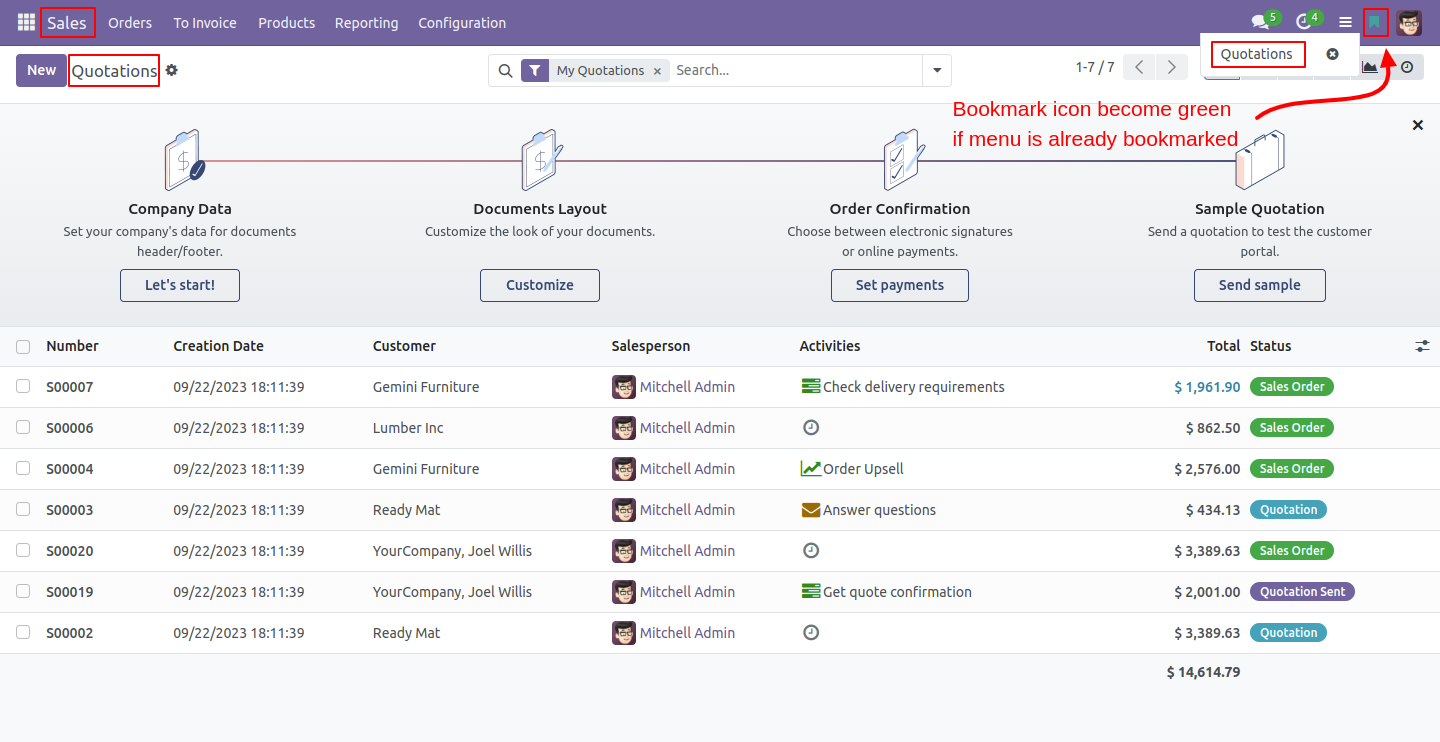Click clock activity icon for S00020

(x=811, y=551)
